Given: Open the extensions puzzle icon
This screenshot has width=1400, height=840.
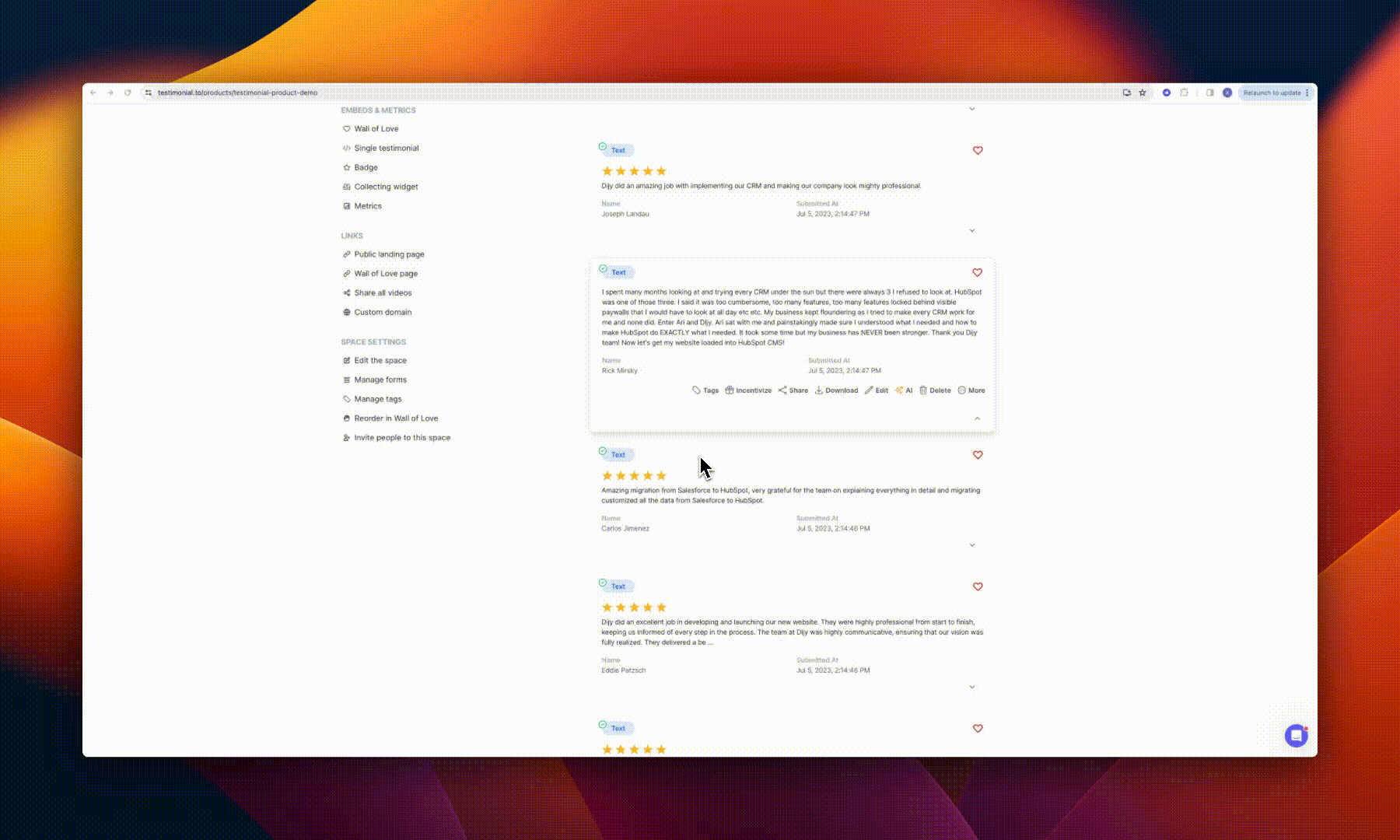Looking at the screenshot, I should (x=1184, y=93).
